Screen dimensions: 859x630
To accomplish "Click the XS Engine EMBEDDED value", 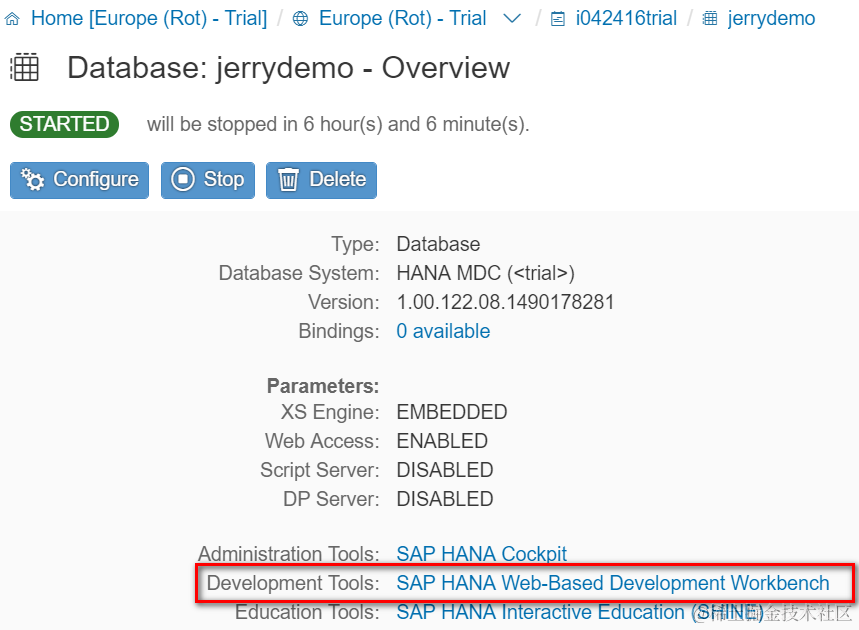I will [452, 412].
